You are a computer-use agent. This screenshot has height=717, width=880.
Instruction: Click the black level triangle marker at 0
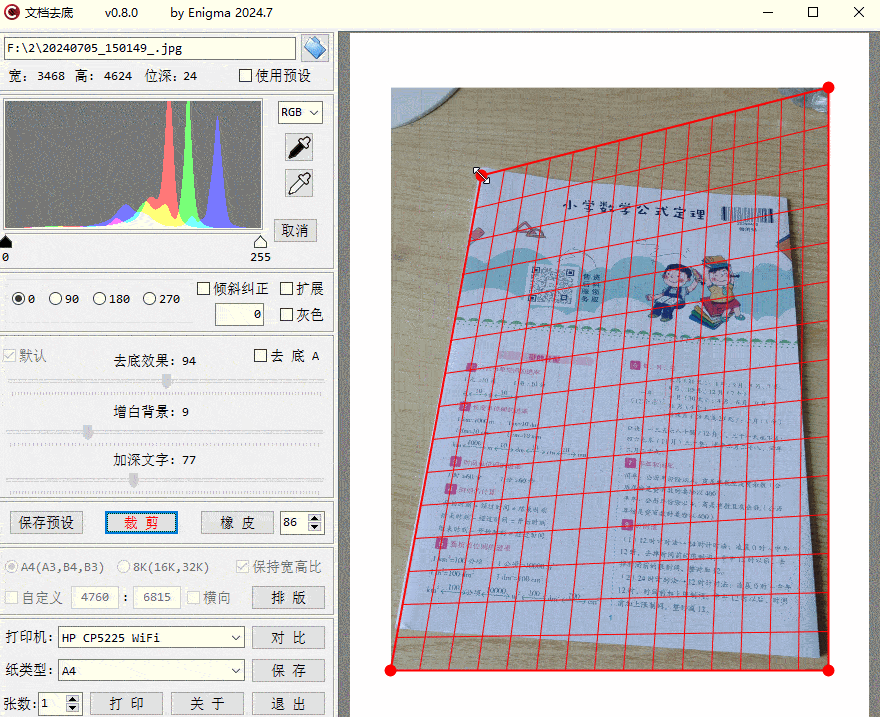click(x=6, y=242)
